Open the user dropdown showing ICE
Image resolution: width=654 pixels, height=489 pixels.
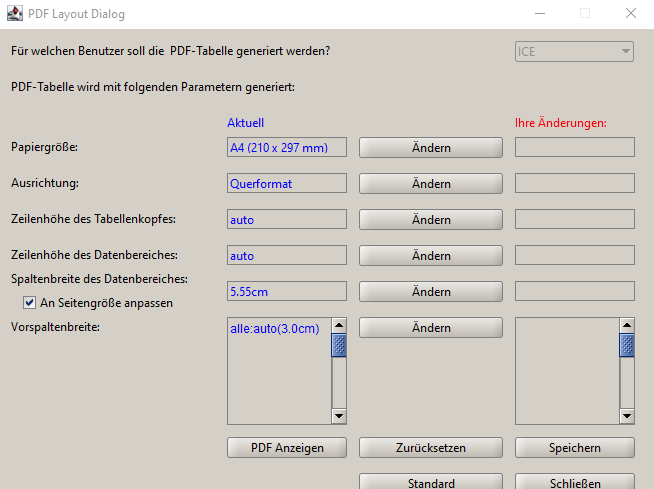(574, 51)
